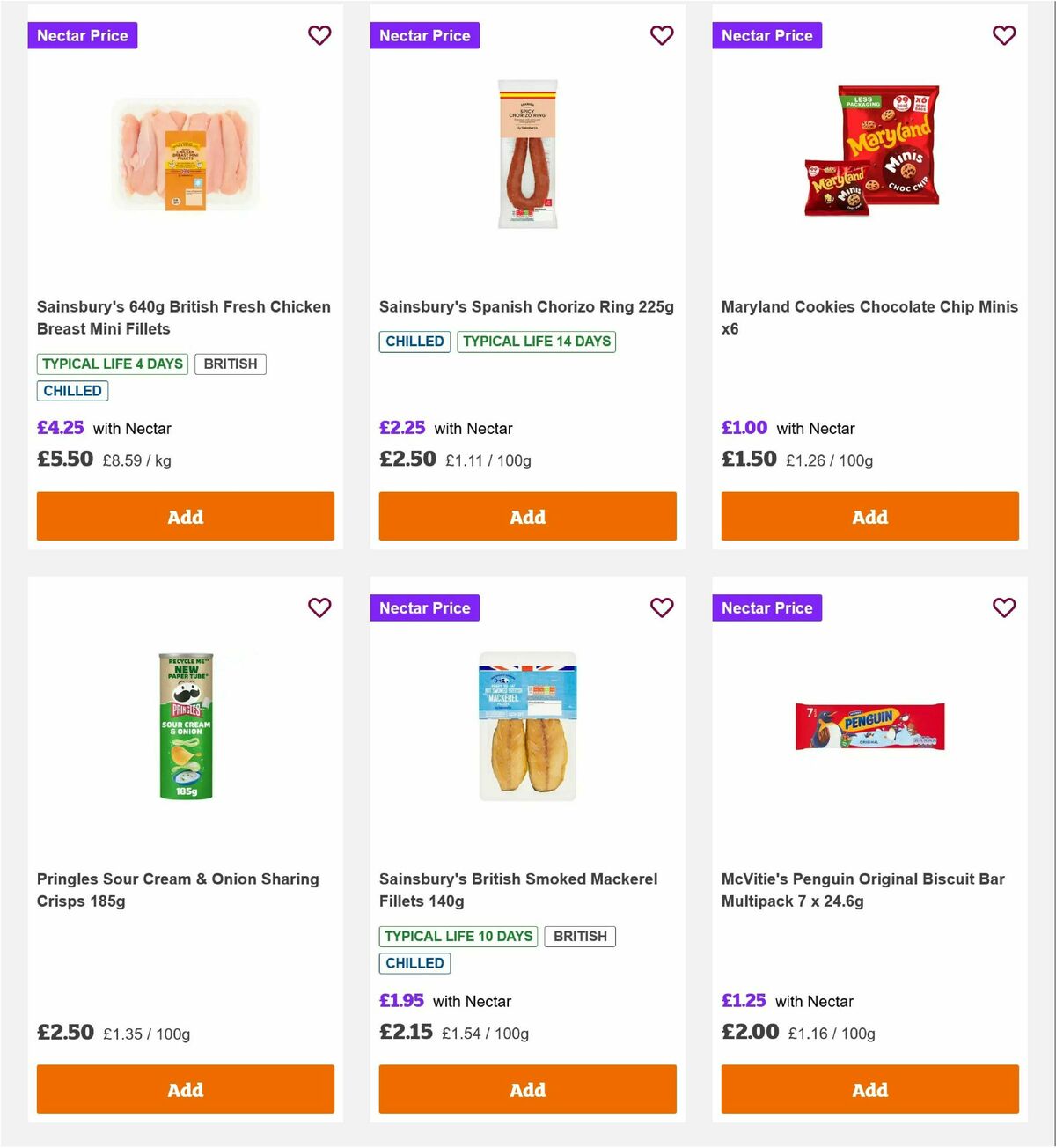Select the TYPICAL LIFE 10 DAYS label
This screenshot has width=1056, height=1148.
[458, 936]
